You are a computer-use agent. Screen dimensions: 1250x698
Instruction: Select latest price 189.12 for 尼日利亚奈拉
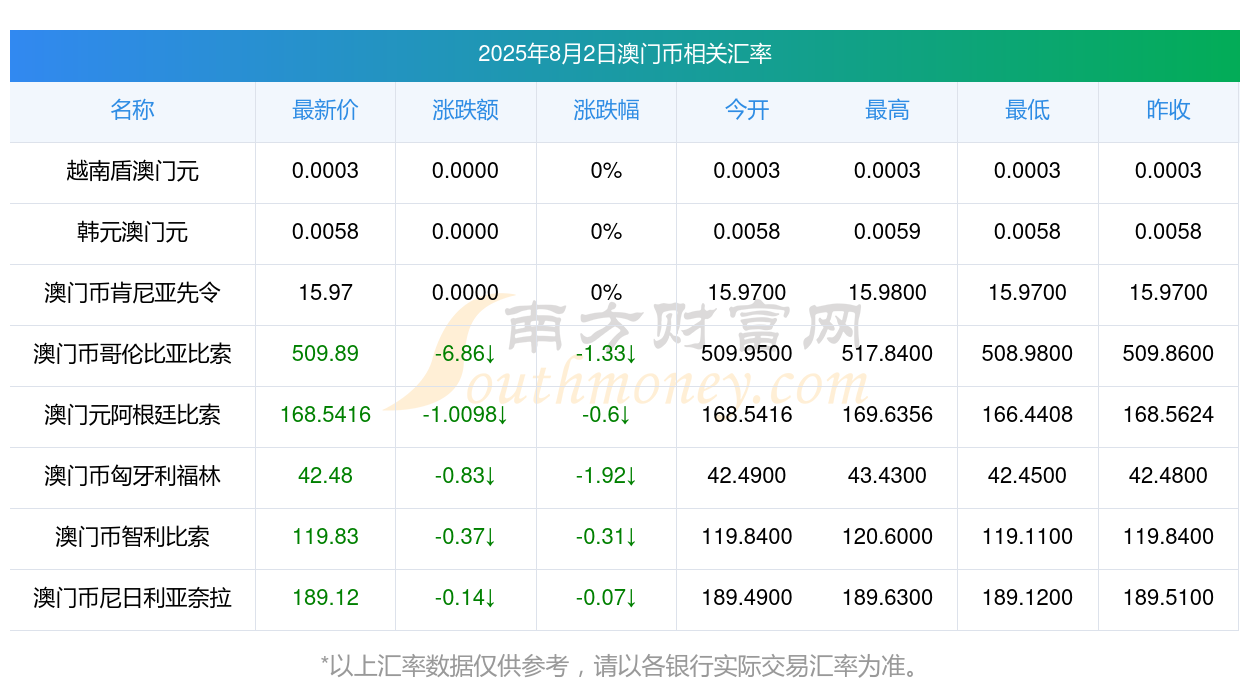[x=325, y=598]
